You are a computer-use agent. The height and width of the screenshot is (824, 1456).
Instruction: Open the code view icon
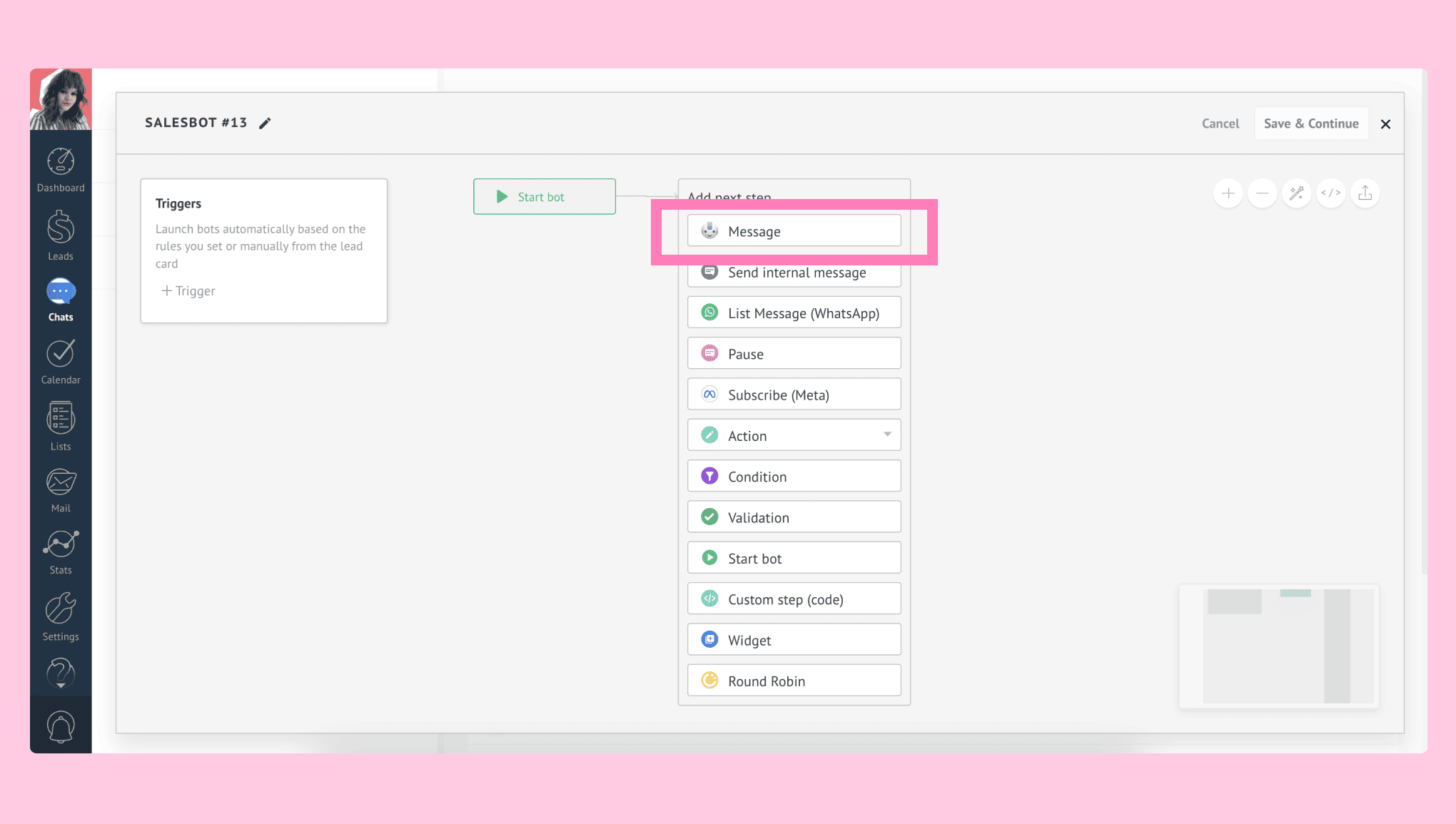point(1330,193)
